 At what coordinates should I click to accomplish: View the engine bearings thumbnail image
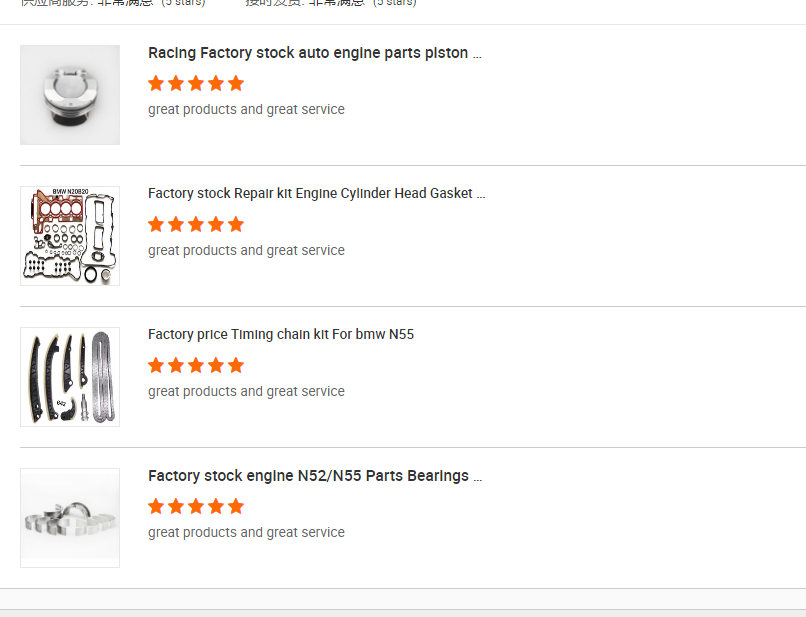click(x=70, y=518)
